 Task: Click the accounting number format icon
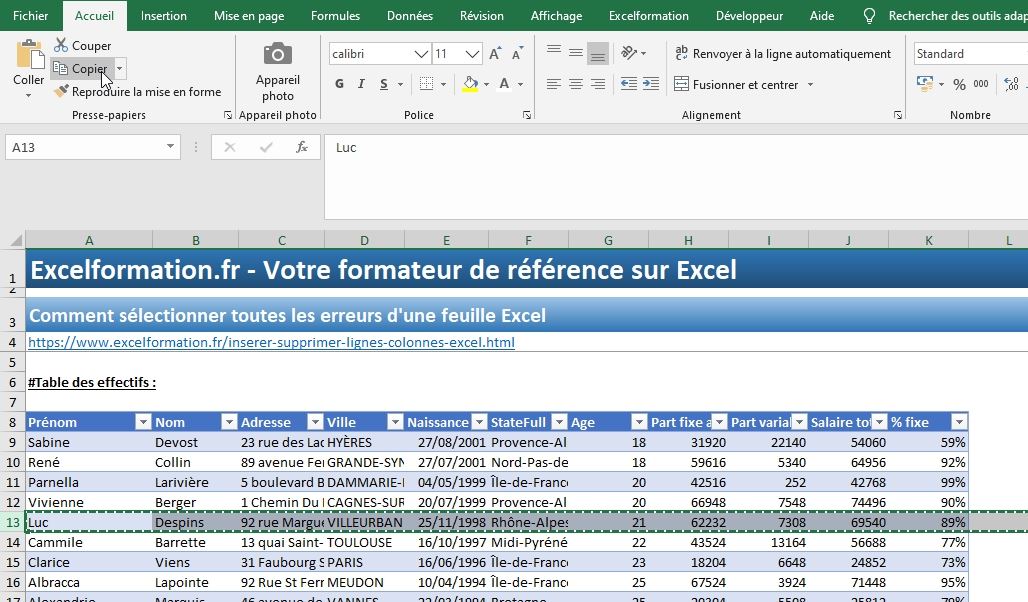click(925, 84)
